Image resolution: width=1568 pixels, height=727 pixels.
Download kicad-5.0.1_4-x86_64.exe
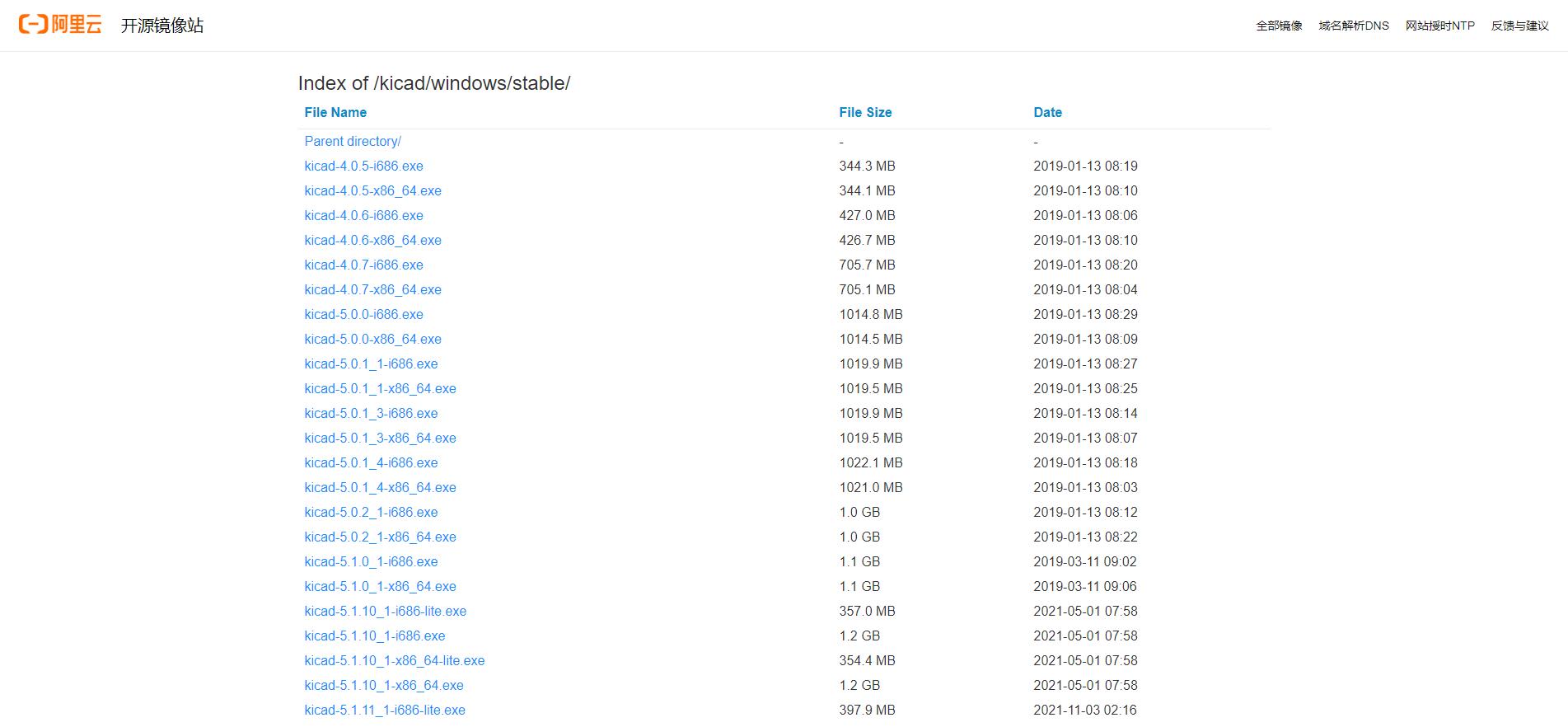point(380,487)
